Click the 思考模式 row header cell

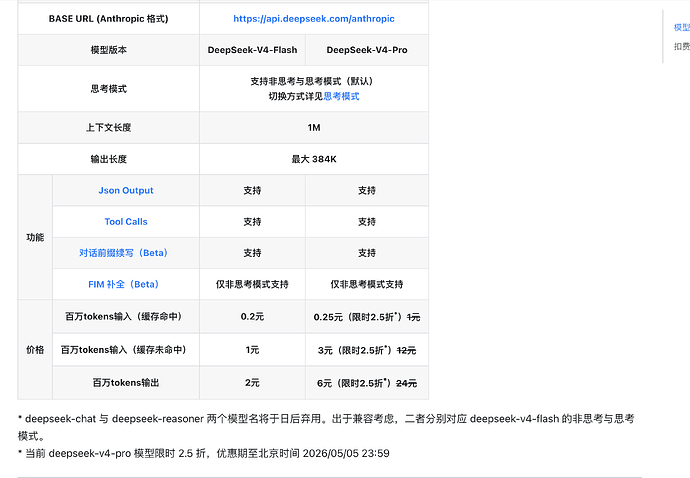click(x=109, y=88)
